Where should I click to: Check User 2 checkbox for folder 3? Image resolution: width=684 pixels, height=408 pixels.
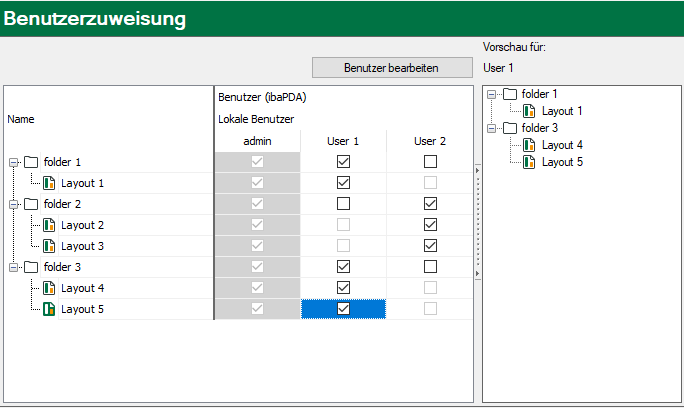(430, 267)
